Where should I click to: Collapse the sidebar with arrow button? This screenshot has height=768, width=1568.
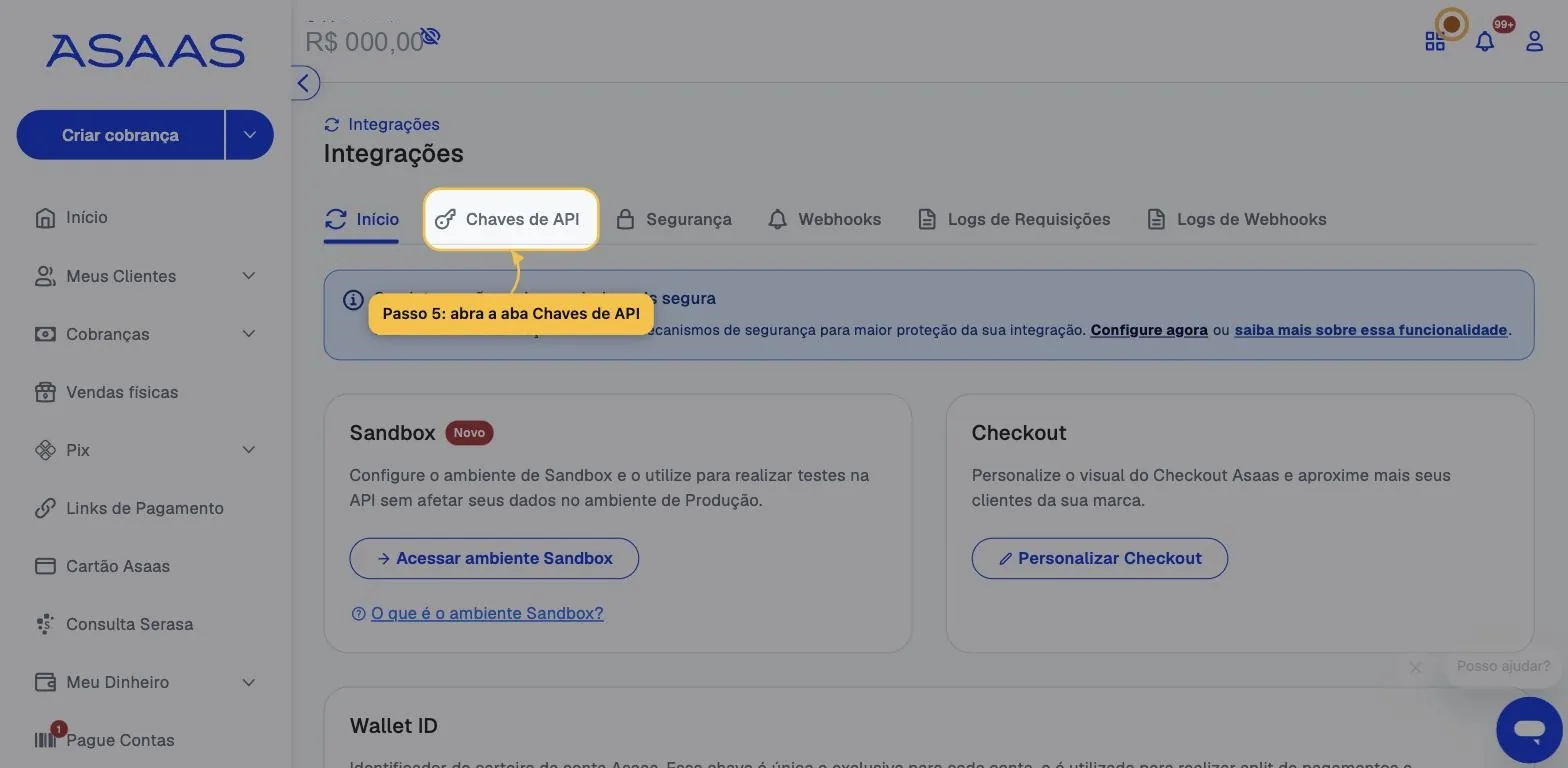coord(304,83)
